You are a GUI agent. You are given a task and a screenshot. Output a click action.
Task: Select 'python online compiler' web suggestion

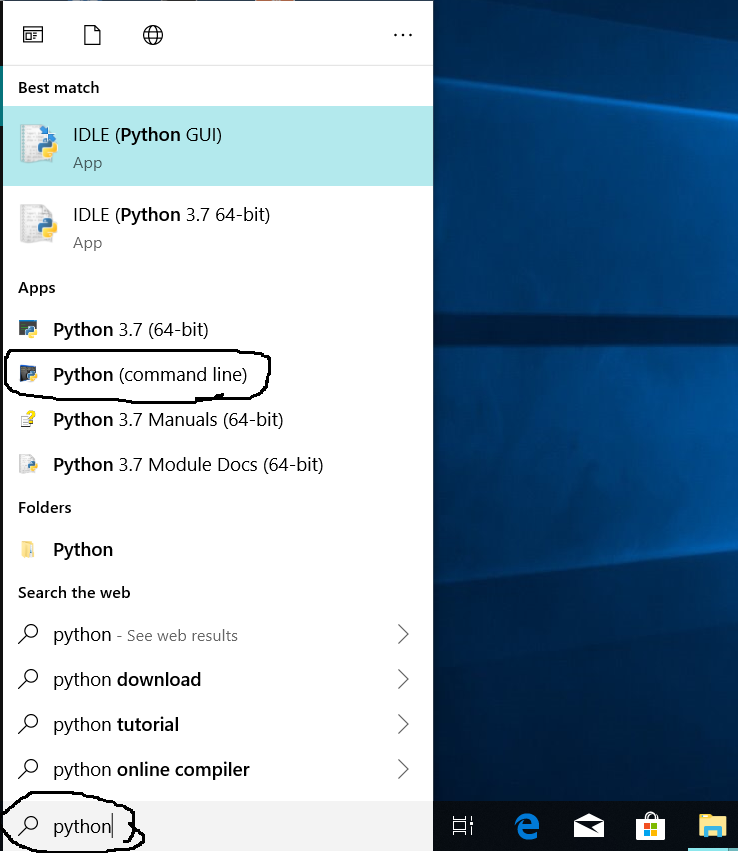(218, 769)
